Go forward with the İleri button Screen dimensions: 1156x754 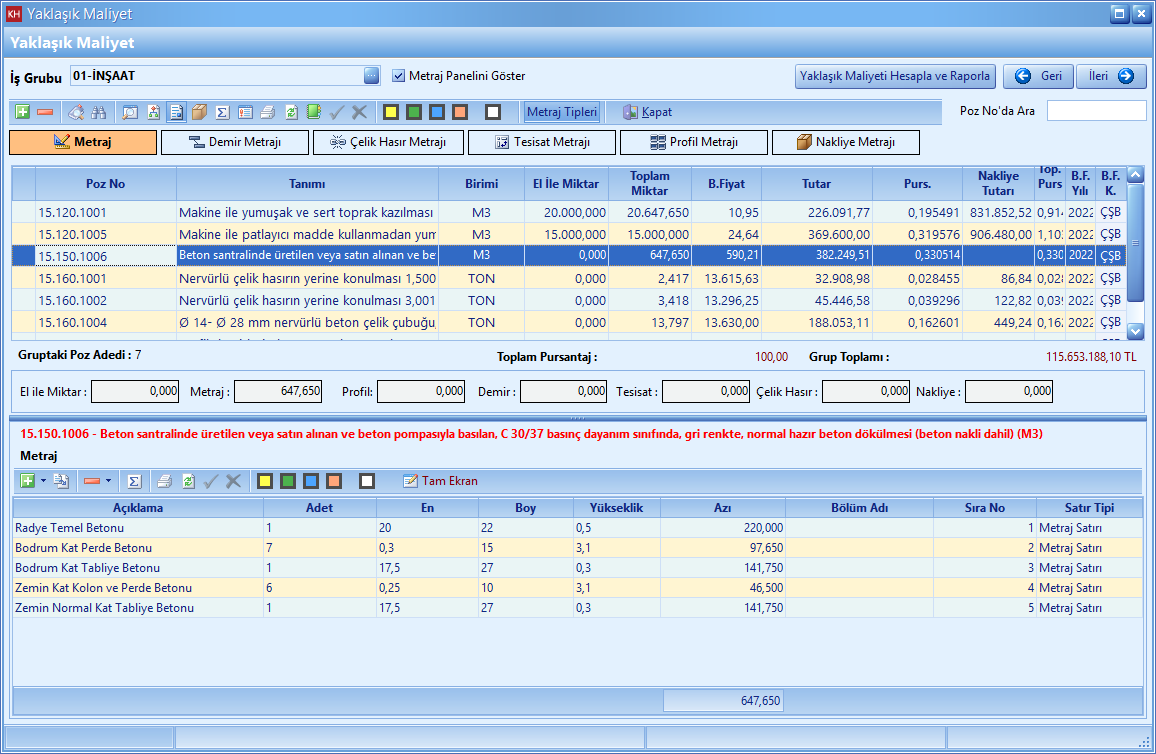[1111, 76]
